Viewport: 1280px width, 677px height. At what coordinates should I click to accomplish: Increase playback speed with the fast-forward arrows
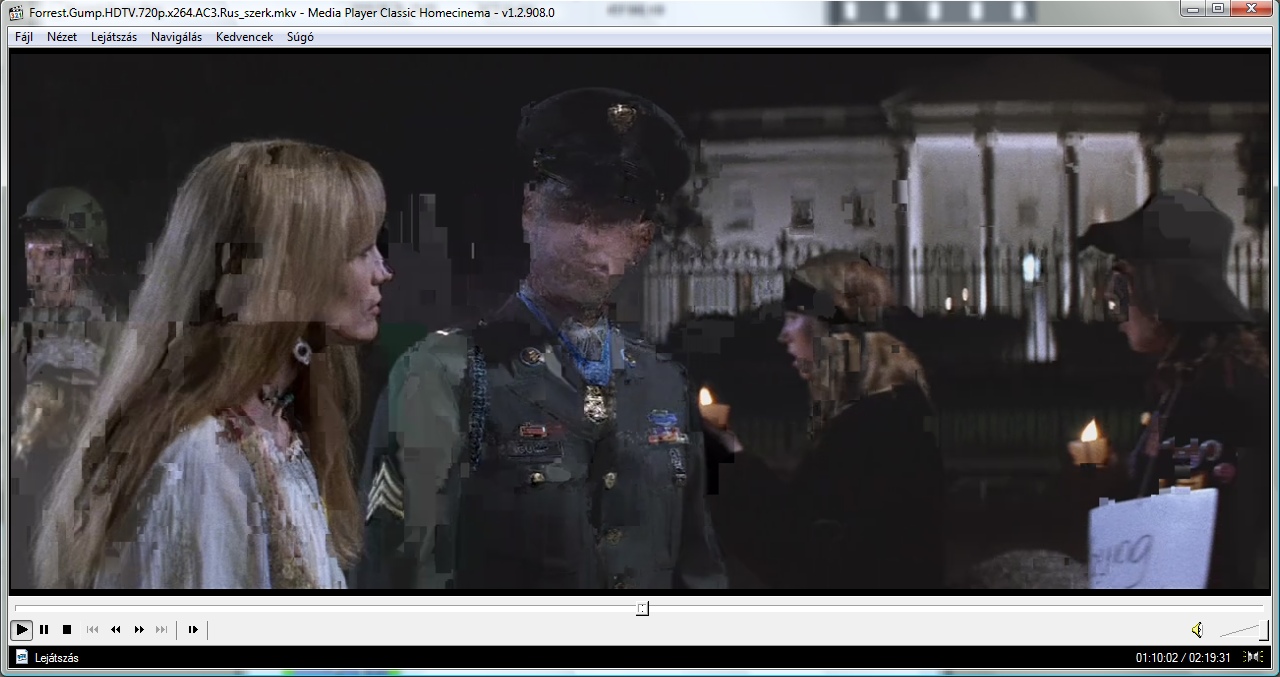coord(139,629)
